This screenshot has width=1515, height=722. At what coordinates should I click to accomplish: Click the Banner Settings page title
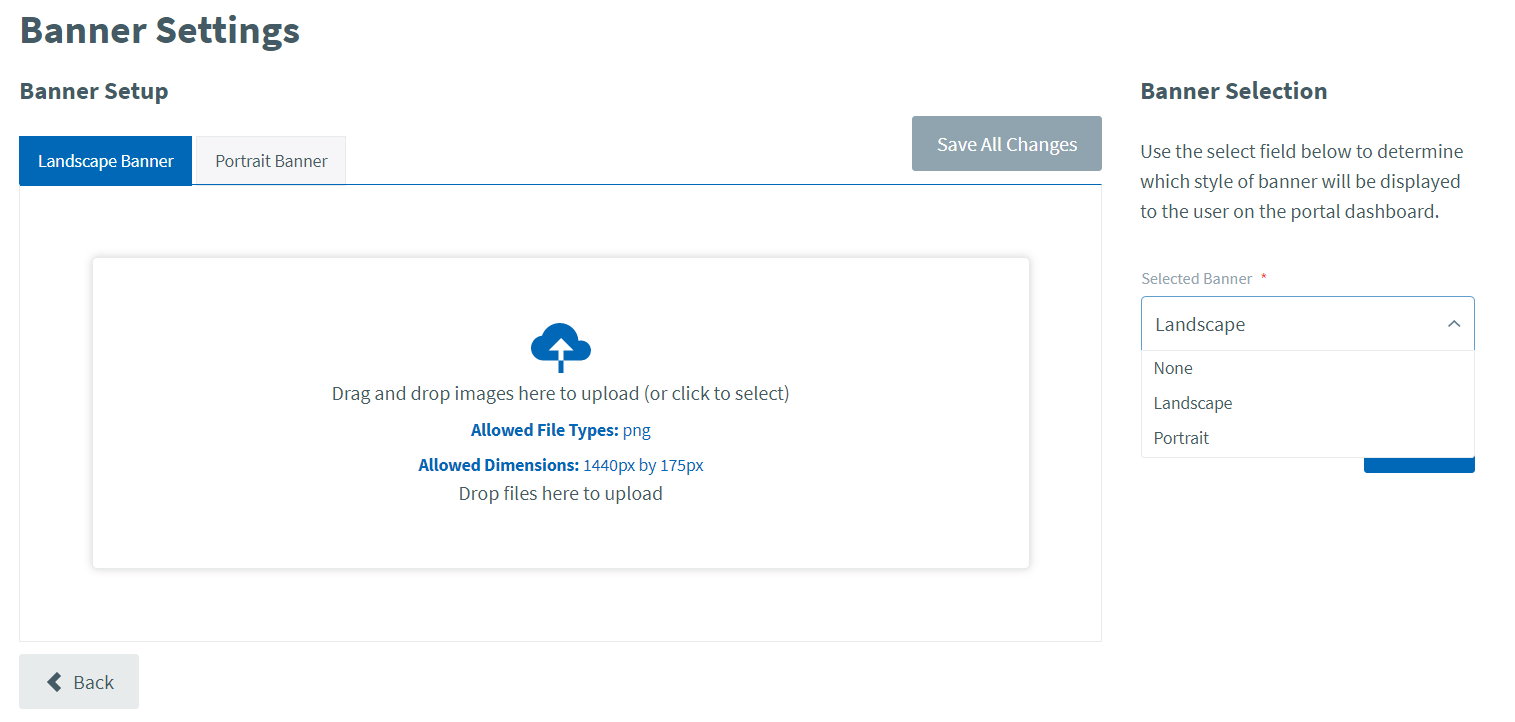160,30
